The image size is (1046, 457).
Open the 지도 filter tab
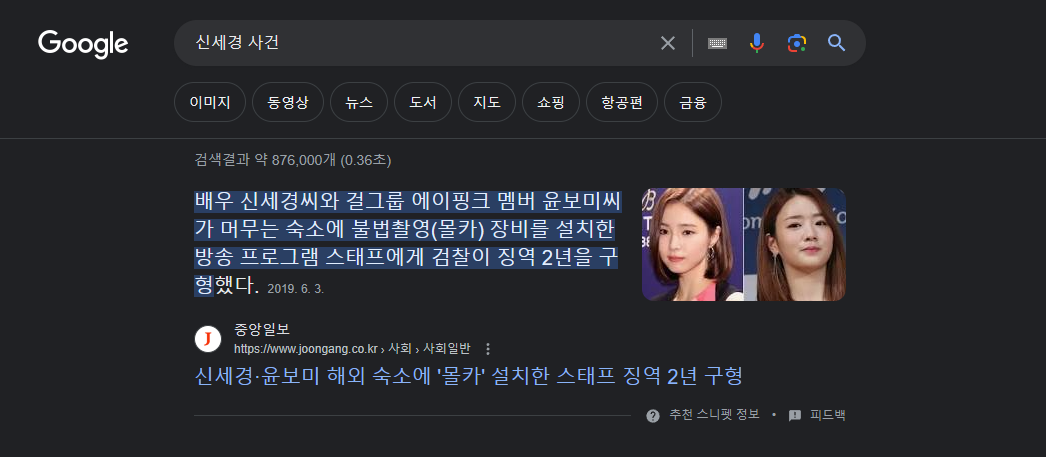[487, 102]
